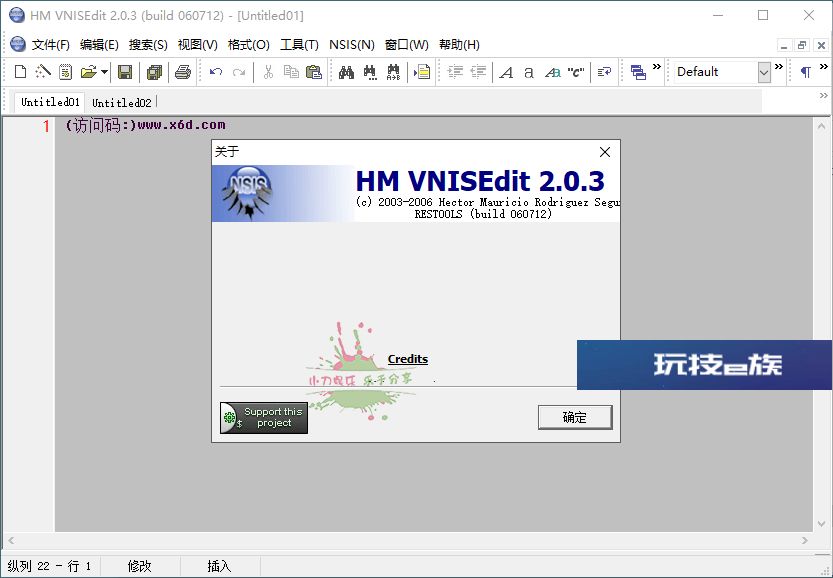The image size is (833, 578).
Task: Expand the overflow chevron after the Default combo
Action: click(779, 66)
